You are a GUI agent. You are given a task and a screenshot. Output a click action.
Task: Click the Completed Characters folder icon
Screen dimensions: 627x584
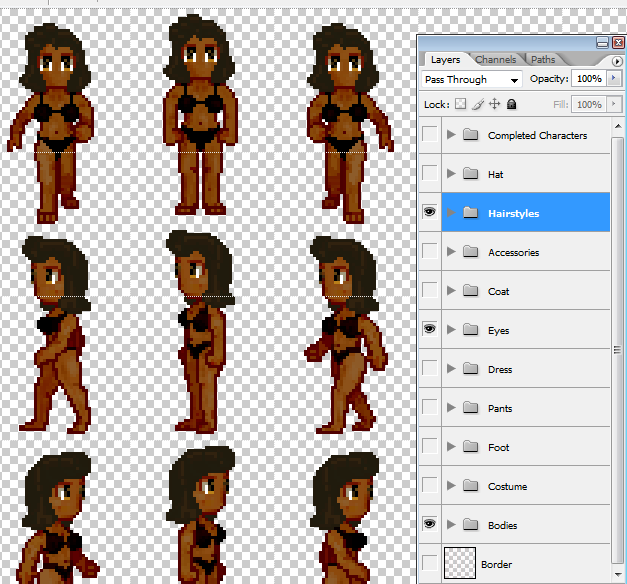coord(471,135)
